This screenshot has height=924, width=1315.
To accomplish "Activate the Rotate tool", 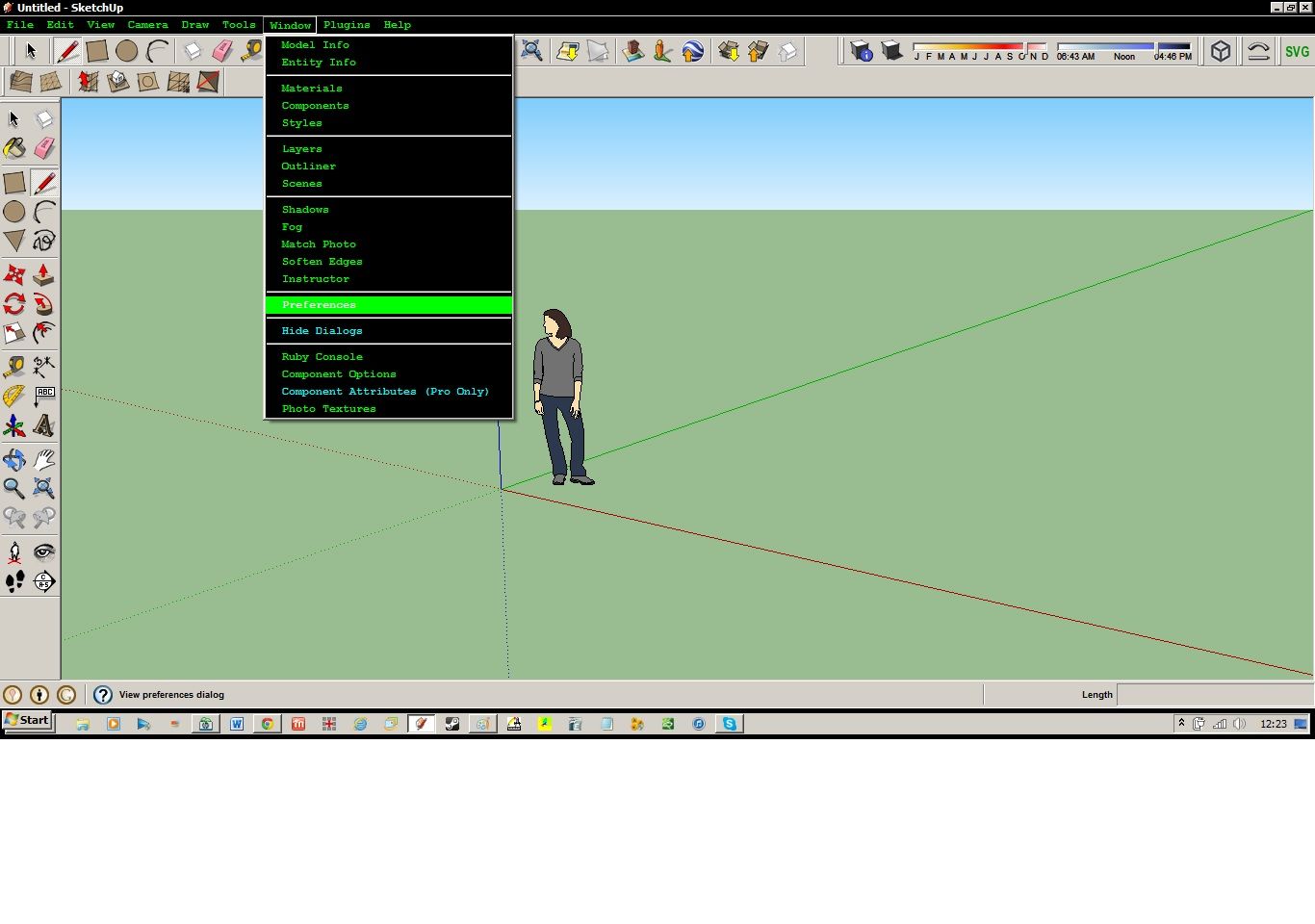I will point(14,304).
